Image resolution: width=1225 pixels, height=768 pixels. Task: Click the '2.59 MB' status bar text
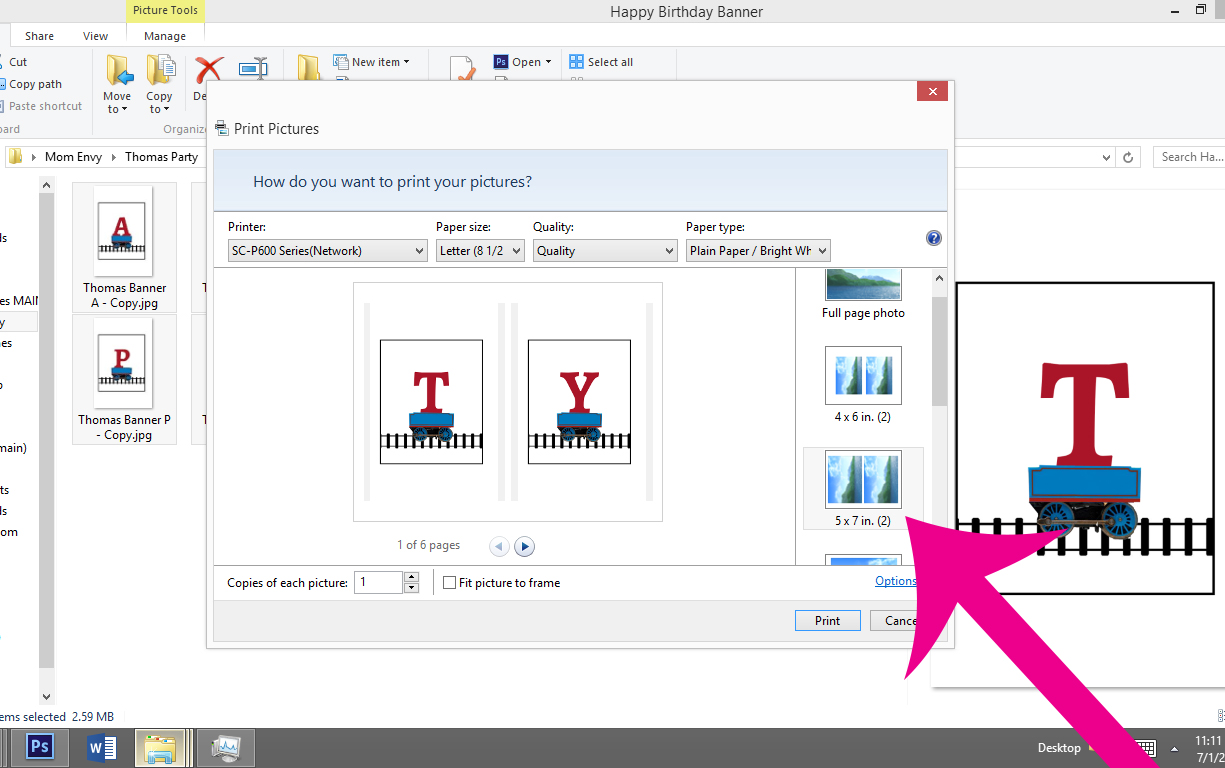(93, 717)
